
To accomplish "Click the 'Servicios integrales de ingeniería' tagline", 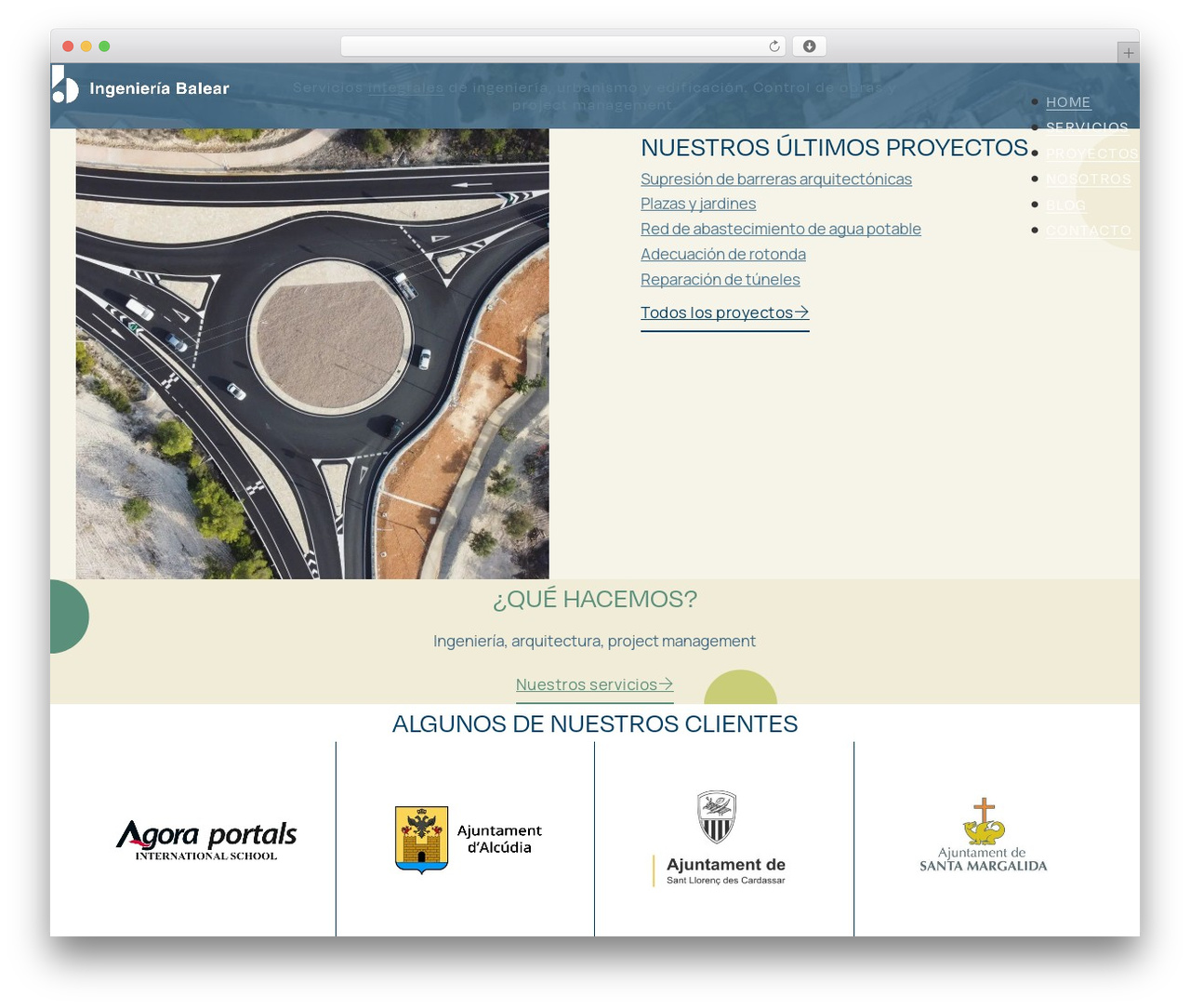I will [595, 96].
